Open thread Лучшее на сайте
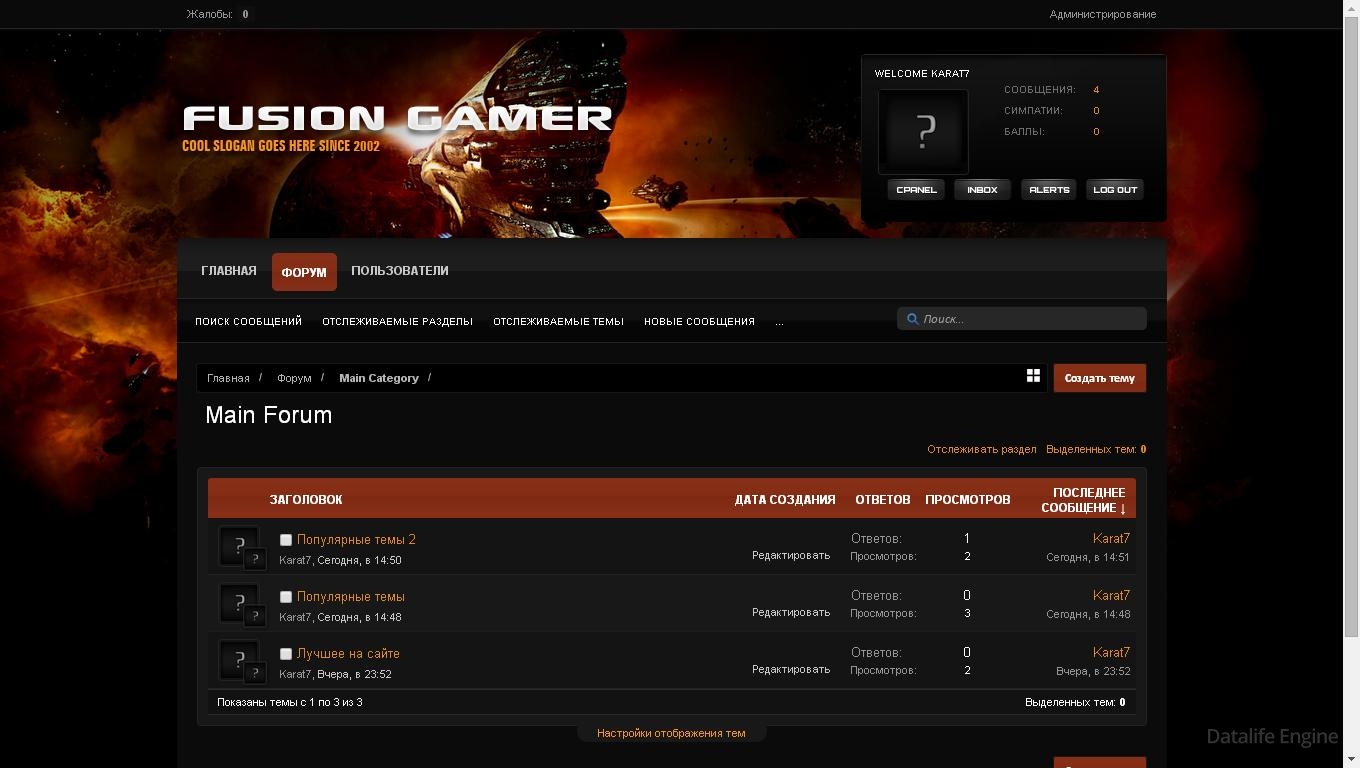Viewport: 1360px width, 768px height. click(x=348, y=654)
